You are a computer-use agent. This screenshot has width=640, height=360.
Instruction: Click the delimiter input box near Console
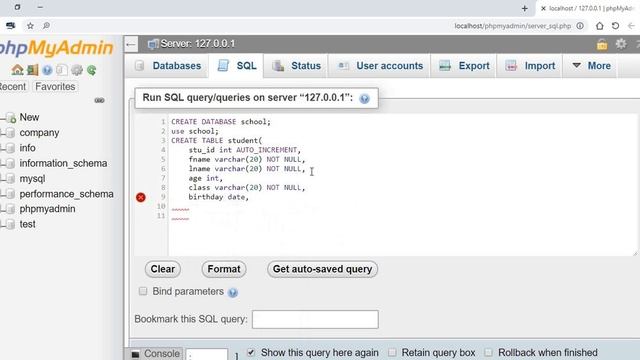pyautogui.click(x=207, y=354)
